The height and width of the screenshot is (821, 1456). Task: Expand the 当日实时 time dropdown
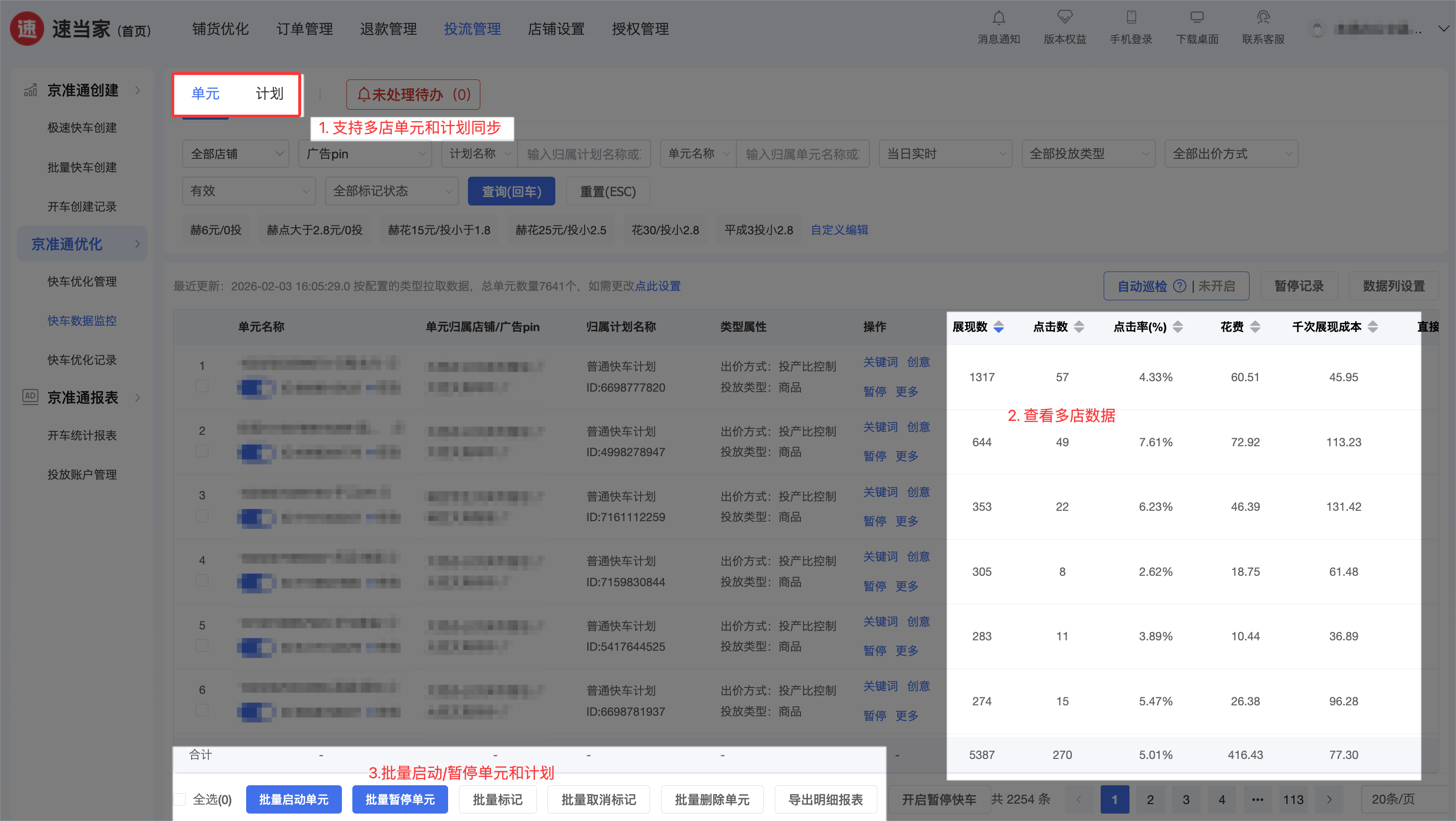pyautogui.click(x=945, y=154)
